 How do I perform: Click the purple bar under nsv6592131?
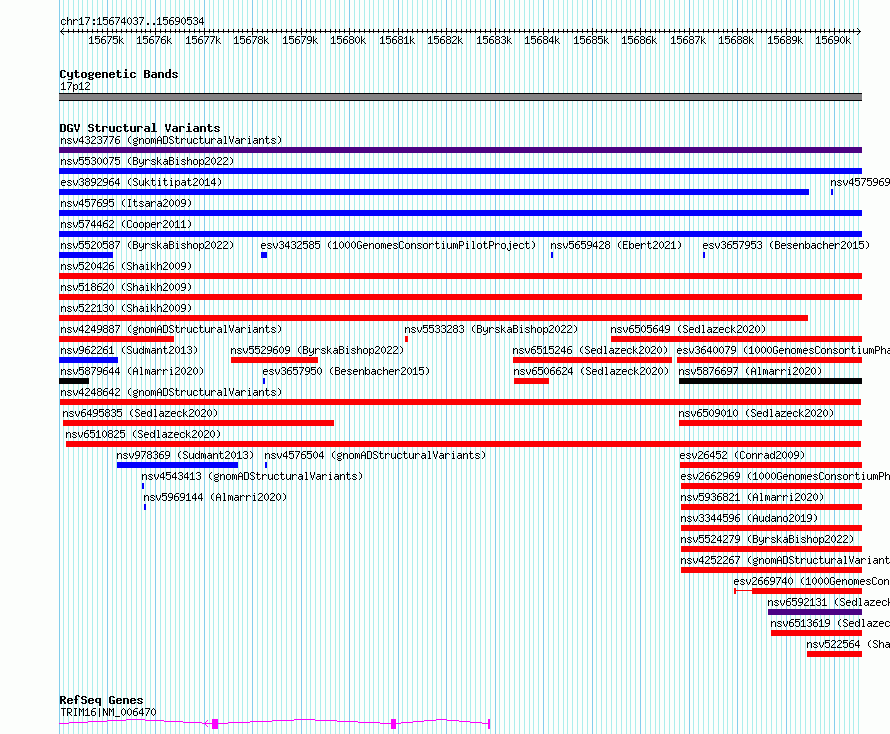tap(815, 612)
